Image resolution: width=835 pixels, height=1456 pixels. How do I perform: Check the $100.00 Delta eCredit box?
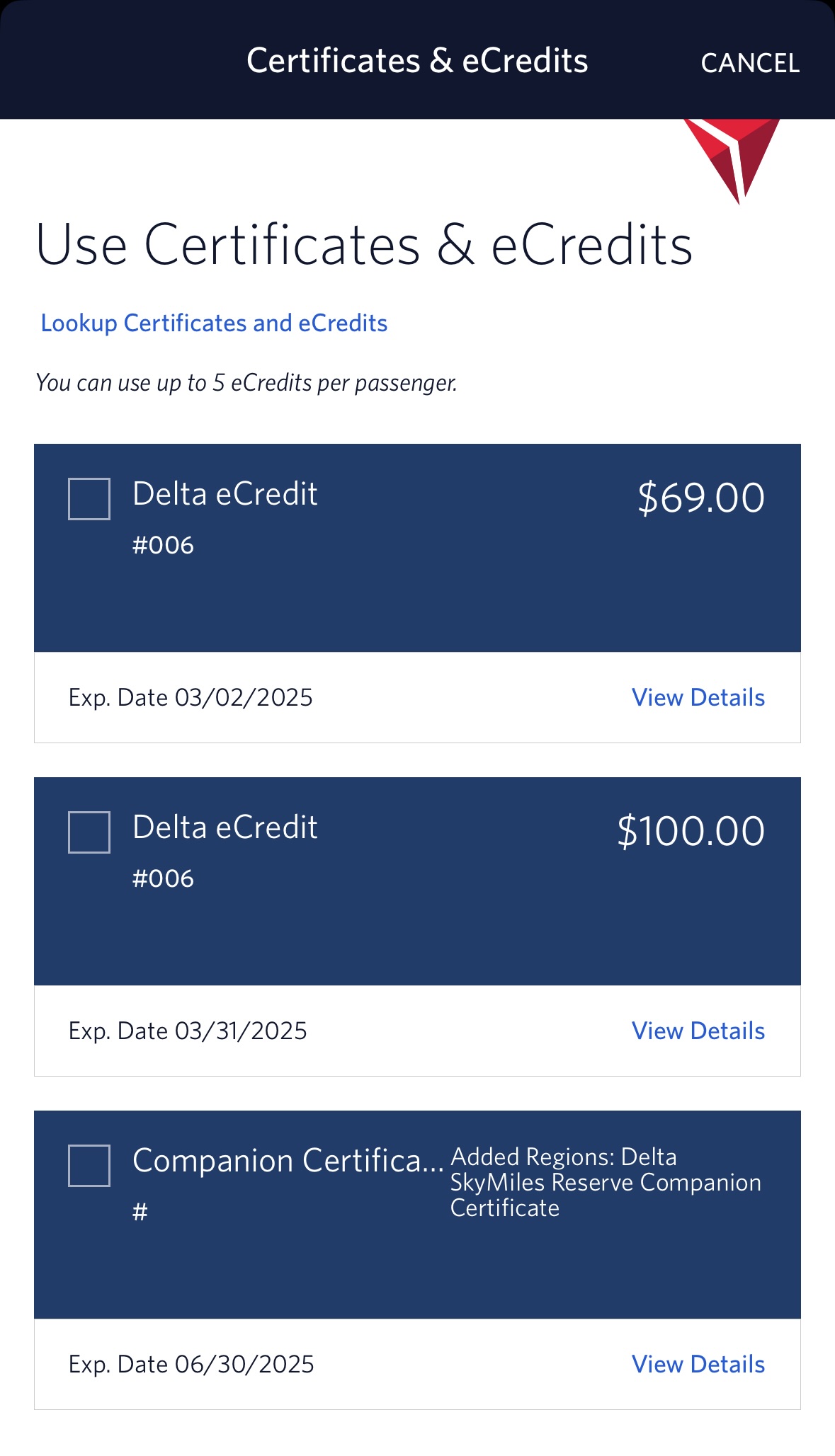point(89,832)
